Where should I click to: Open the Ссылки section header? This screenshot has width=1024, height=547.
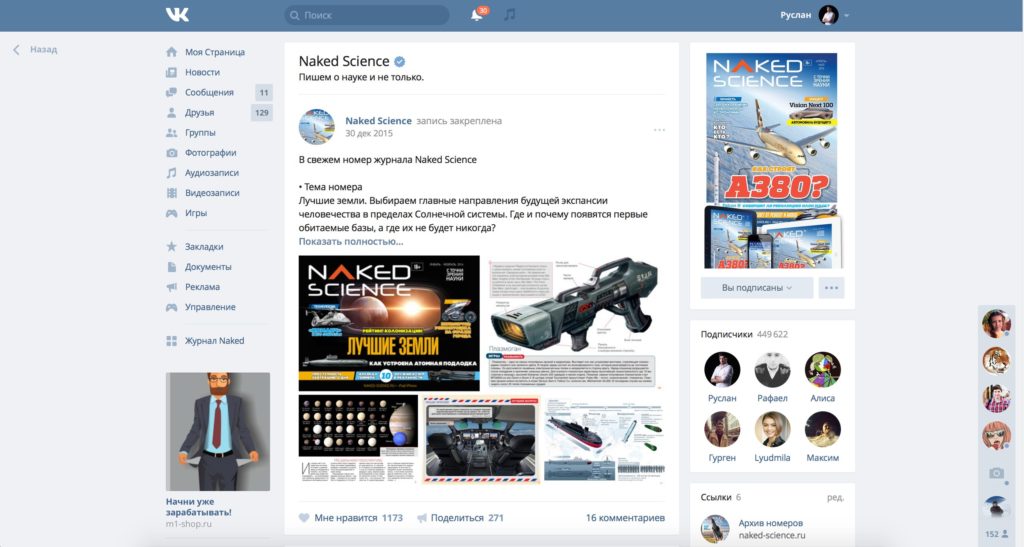[720, 497]
